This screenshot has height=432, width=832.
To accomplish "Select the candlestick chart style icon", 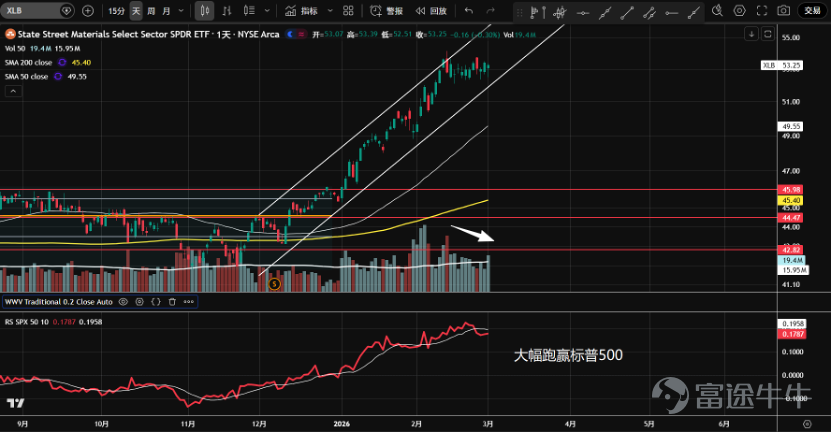I will pyautogui.click(x=204, y=11).
